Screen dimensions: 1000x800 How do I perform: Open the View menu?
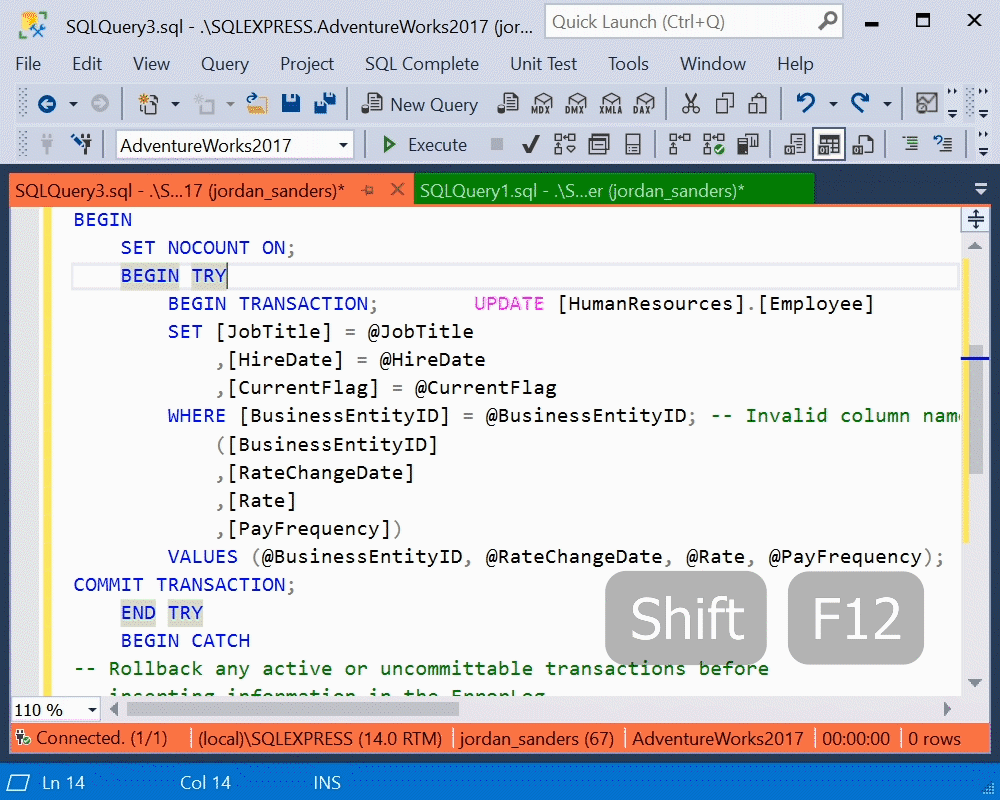click(x=151, y=64)
